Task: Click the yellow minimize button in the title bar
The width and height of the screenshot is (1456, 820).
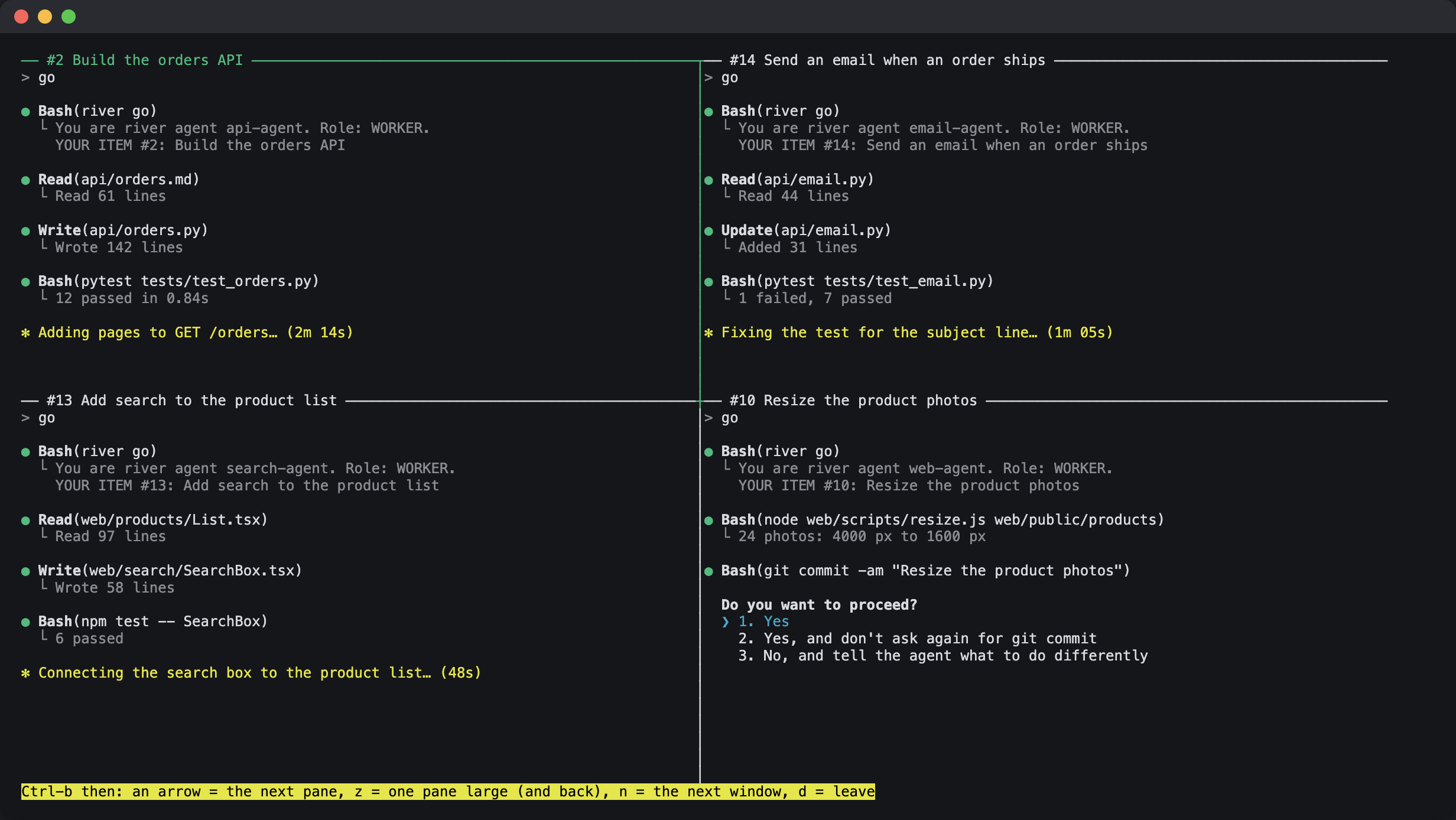Action: click(45, 17)
